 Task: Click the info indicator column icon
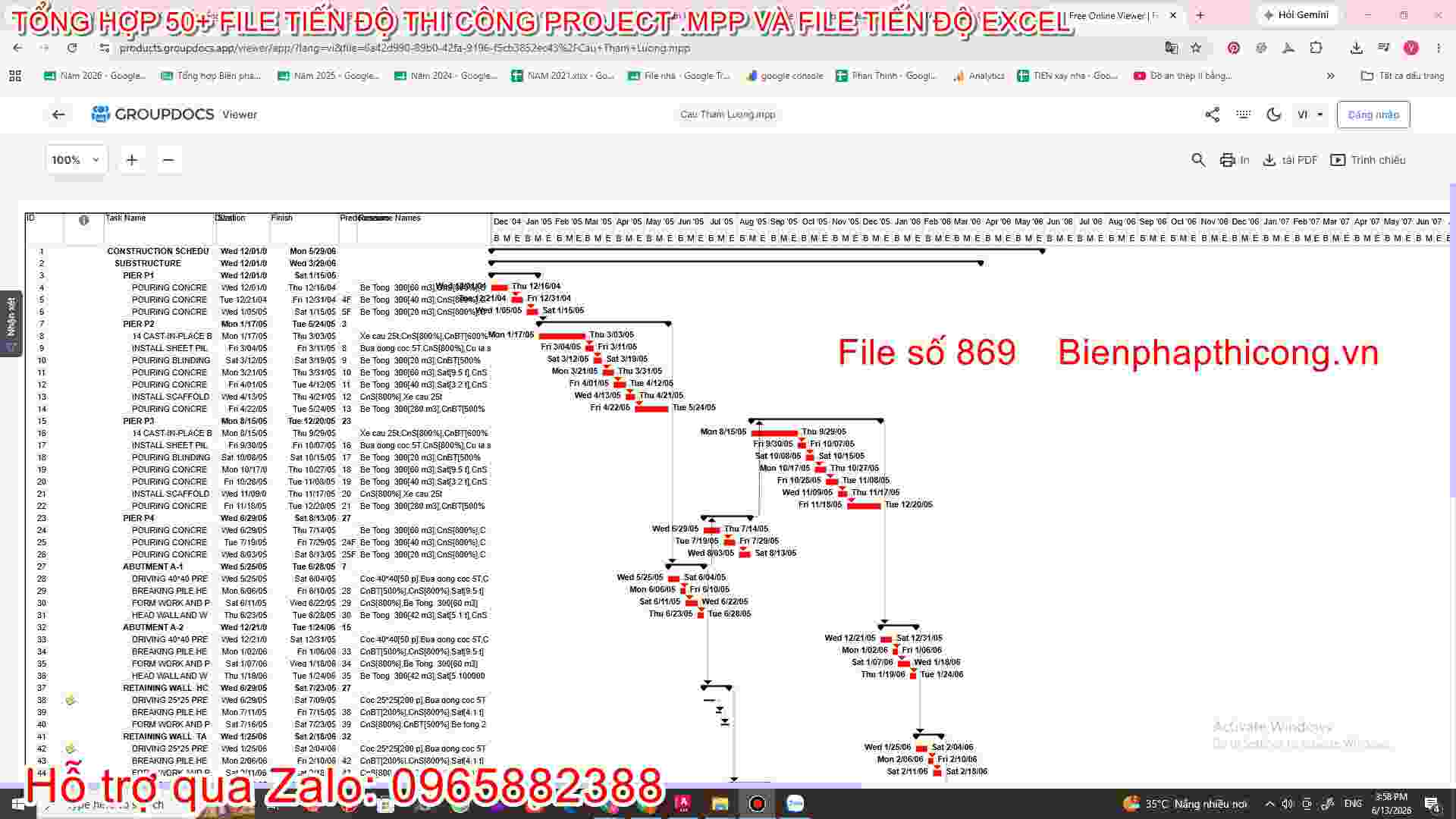click(x=84, y=220)
